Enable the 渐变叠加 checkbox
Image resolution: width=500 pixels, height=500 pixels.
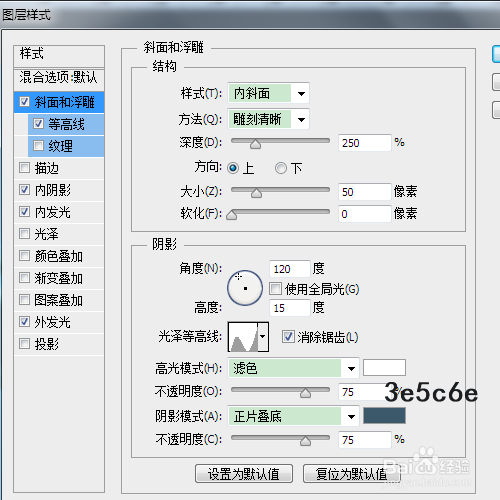(x=24, y=278)
